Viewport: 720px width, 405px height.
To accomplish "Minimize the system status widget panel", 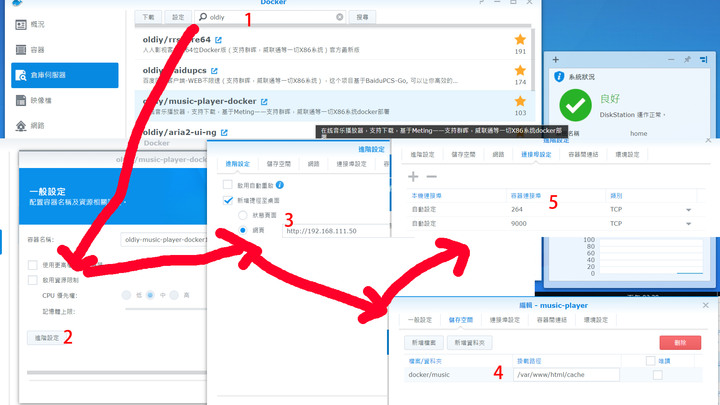I will 671,60.
